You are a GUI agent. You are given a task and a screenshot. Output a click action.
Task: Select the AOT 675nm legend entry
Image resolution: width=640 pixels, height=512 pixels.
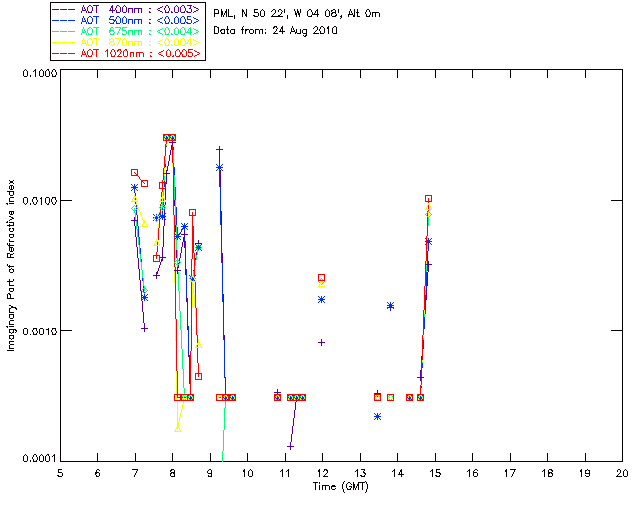[127, 31]
